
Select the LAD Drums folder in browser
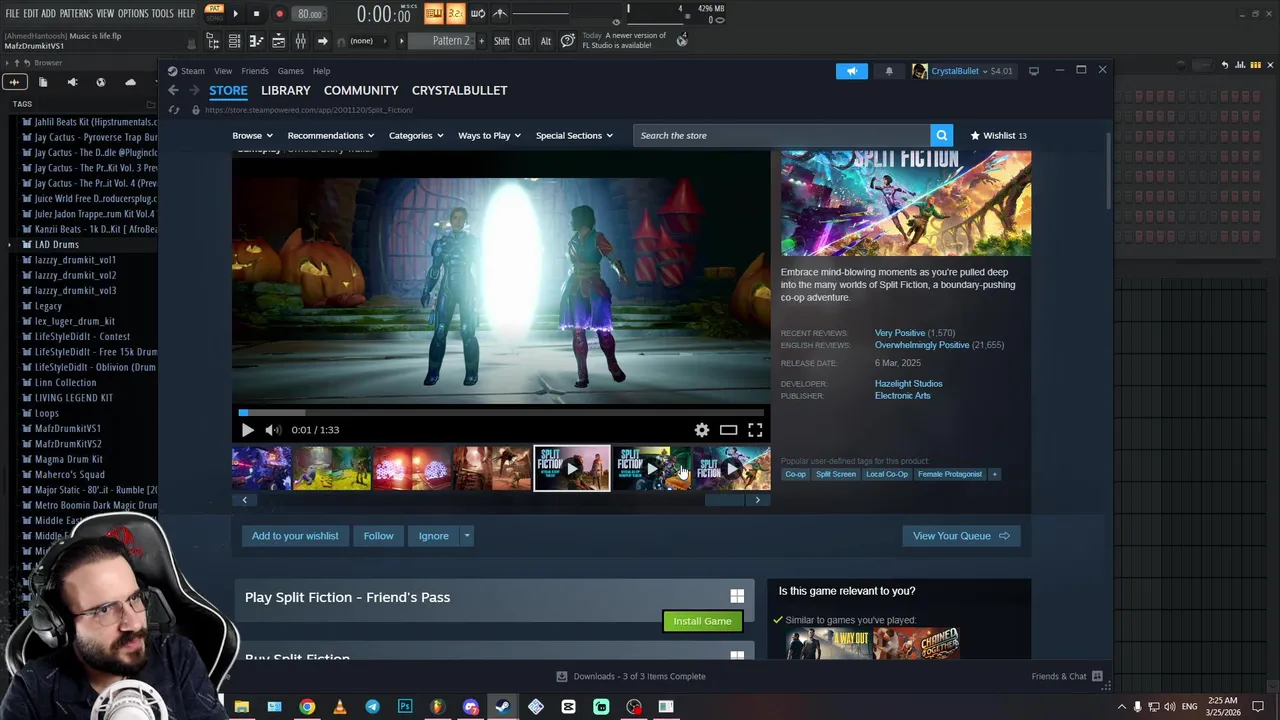tap(57, 245)
